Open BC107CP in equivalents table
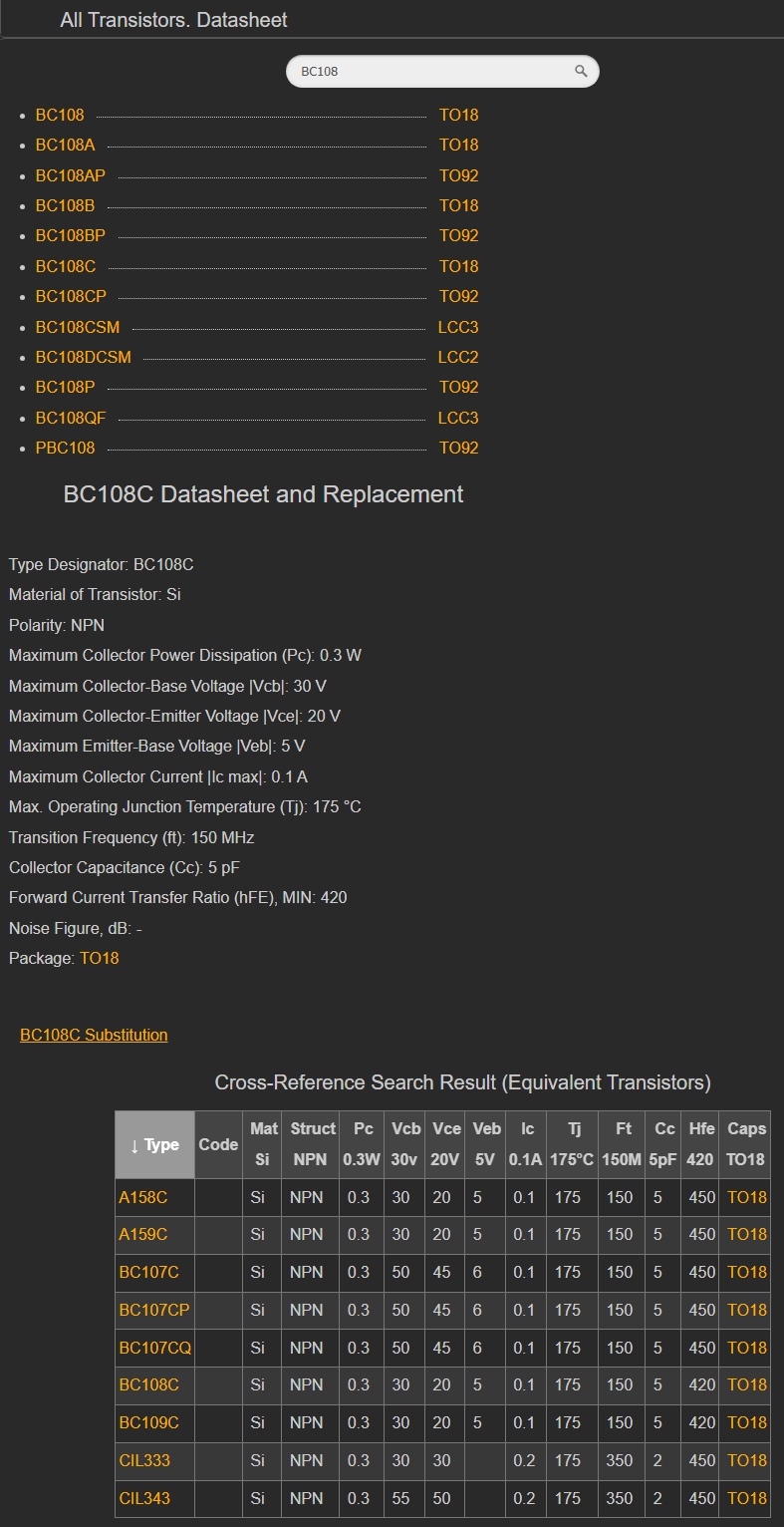784x1527 pixels. tap(154, 1310)
